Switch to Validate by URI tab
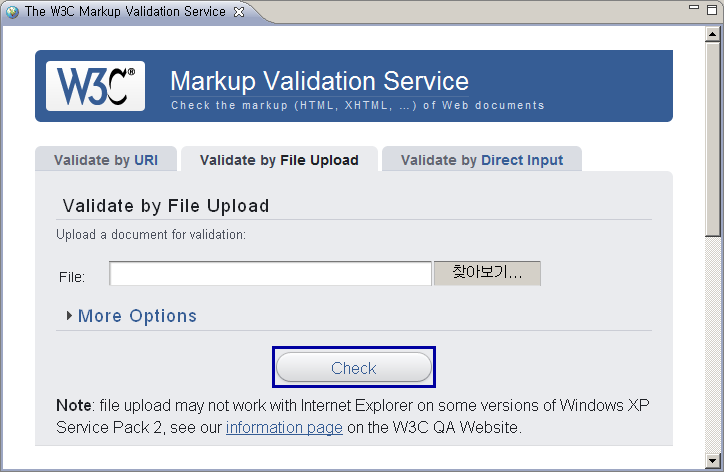Viewport: 724px width, 472px height. click(105, 160)
